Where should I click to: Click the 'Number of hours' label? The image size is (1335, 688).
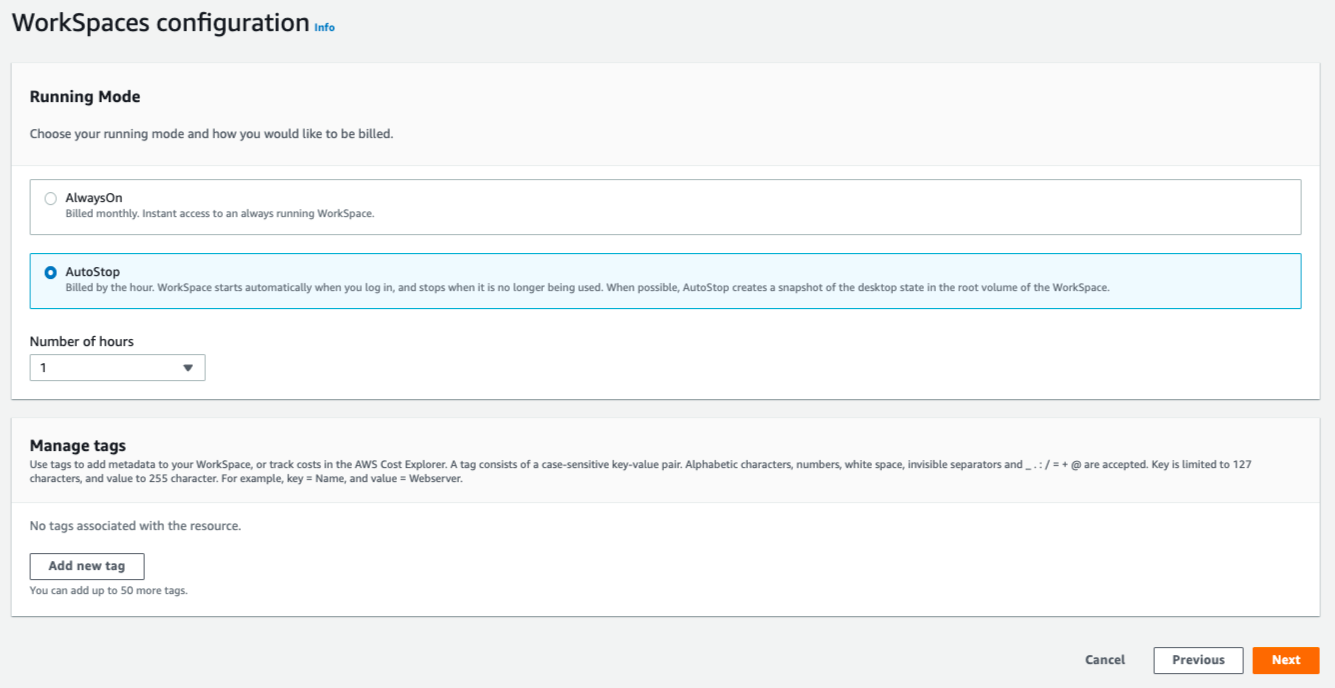pos(82,341)
